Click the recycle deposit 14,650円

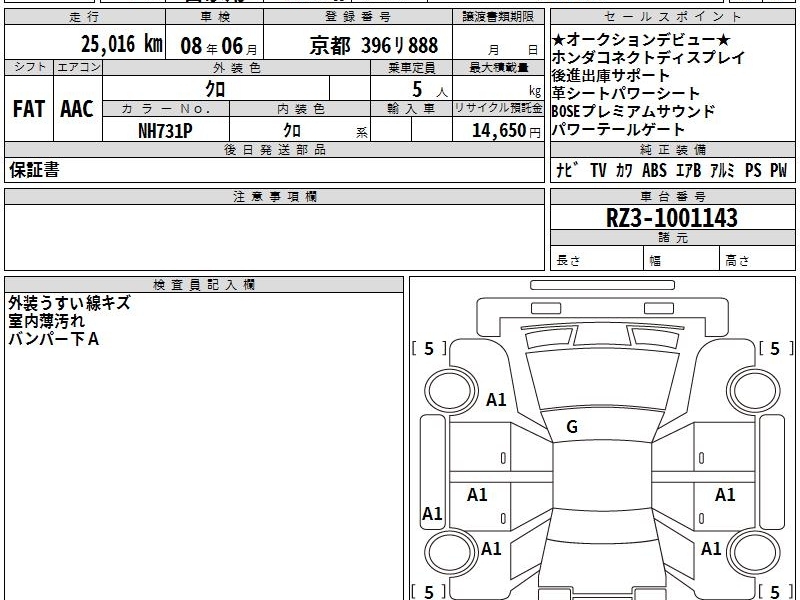[x=506, y=131]
